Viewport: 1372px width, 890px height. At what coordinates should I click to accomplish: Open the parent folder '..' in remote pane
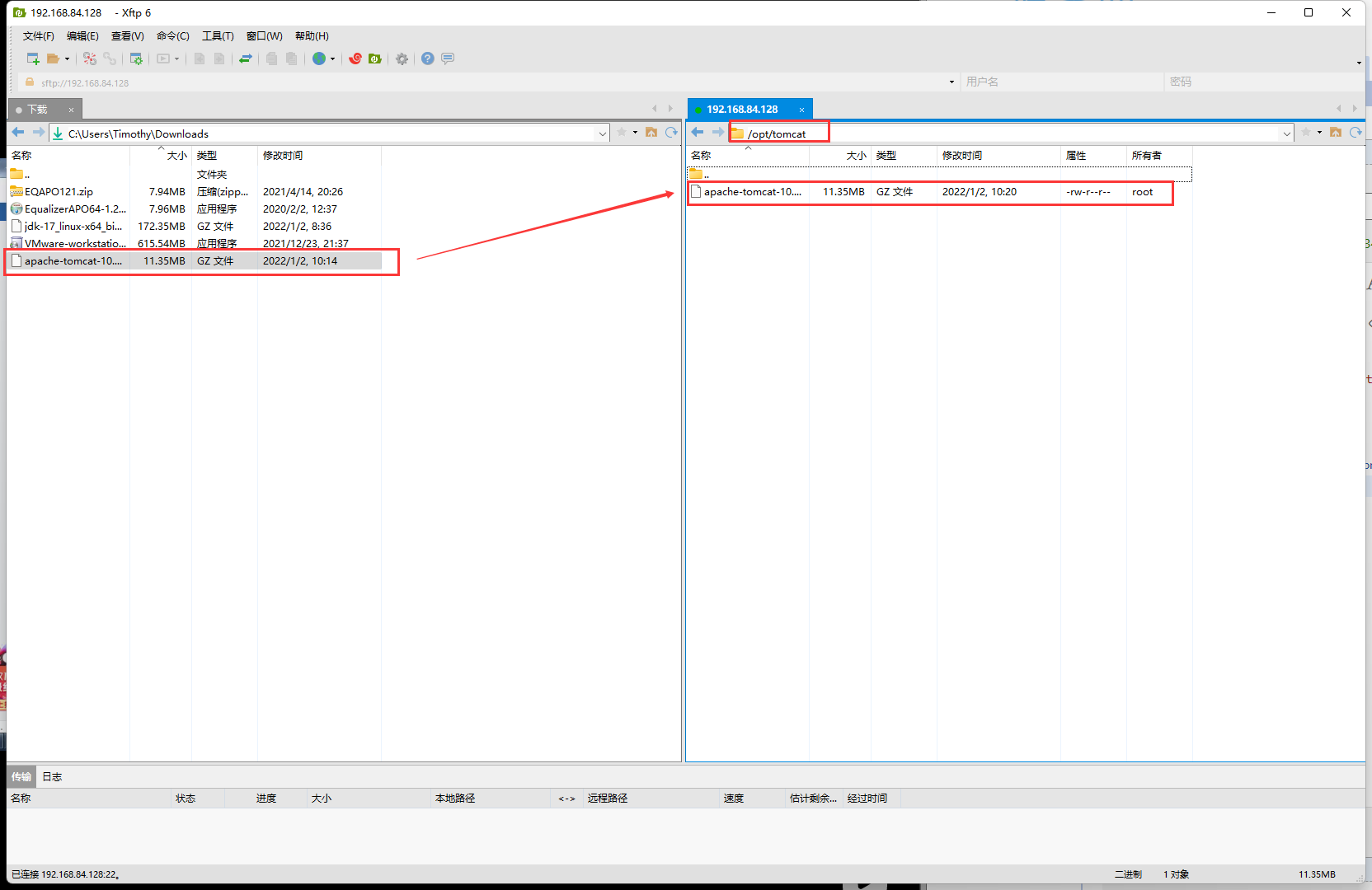(x=940, y=175)
